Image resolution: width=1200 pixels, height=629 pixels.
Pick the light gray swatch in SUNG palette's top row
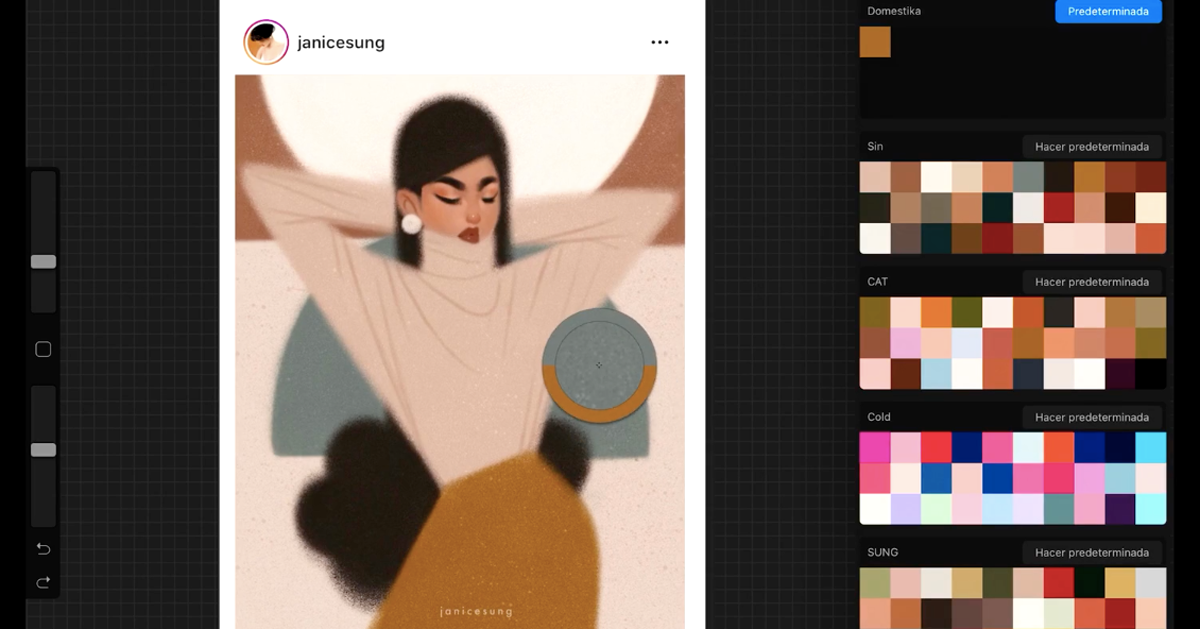click(x=1151, y=583)
